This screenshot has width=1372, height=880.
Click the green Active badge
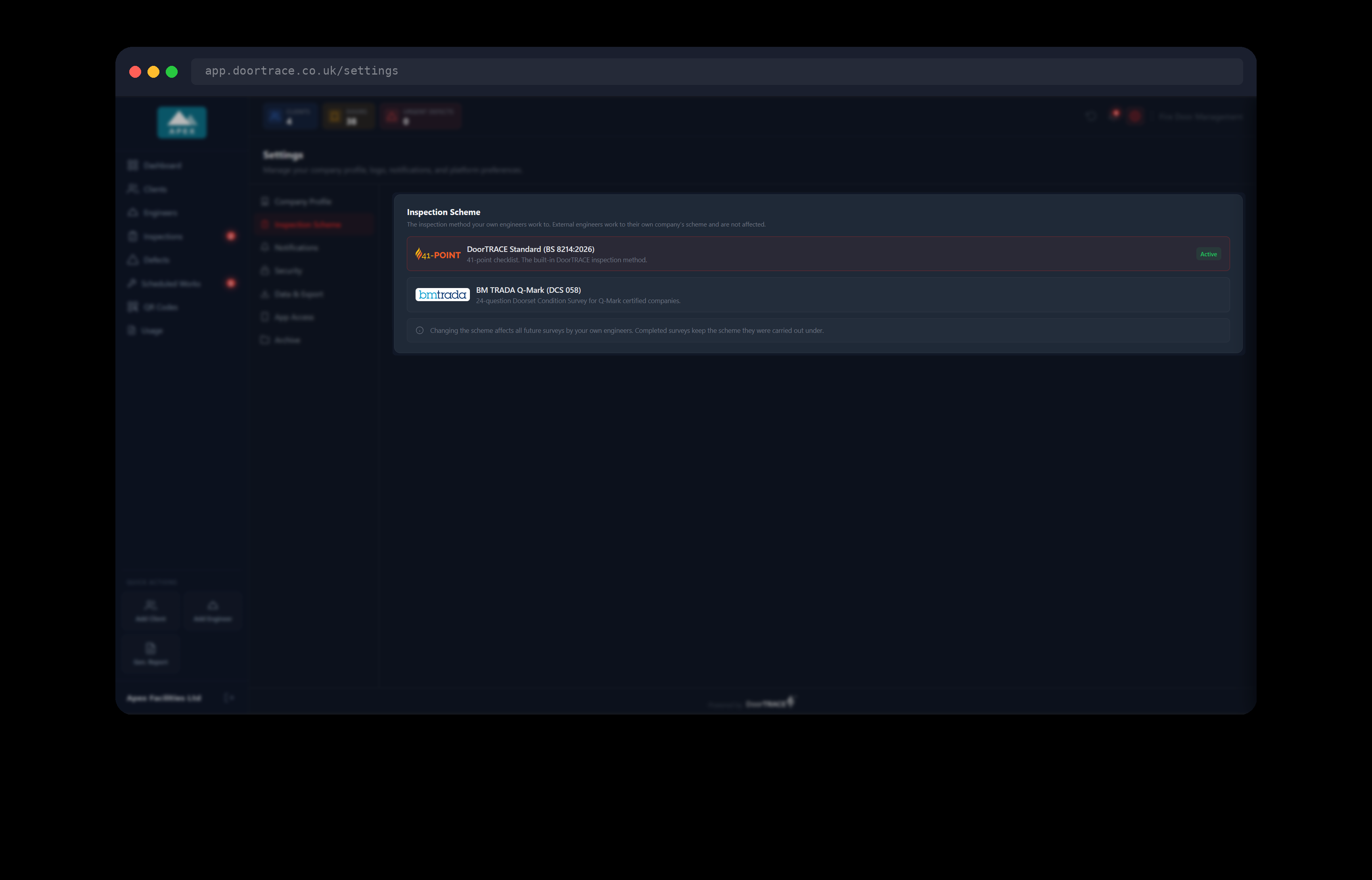[1208, 254]
